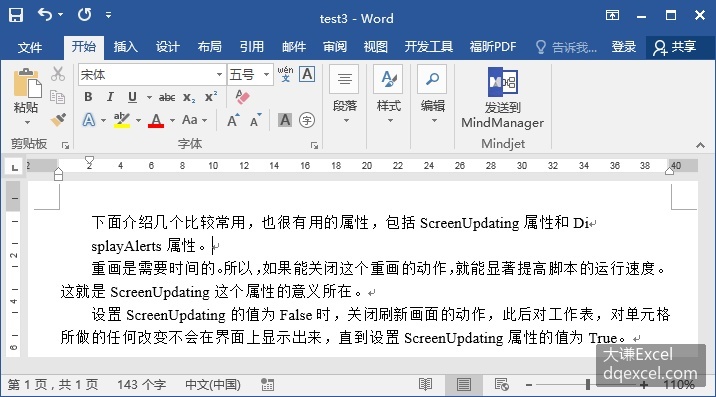This screenshot has width=716, height=397.
Task: Open the 样式 styles gallery button
Action: coord(389,95)
